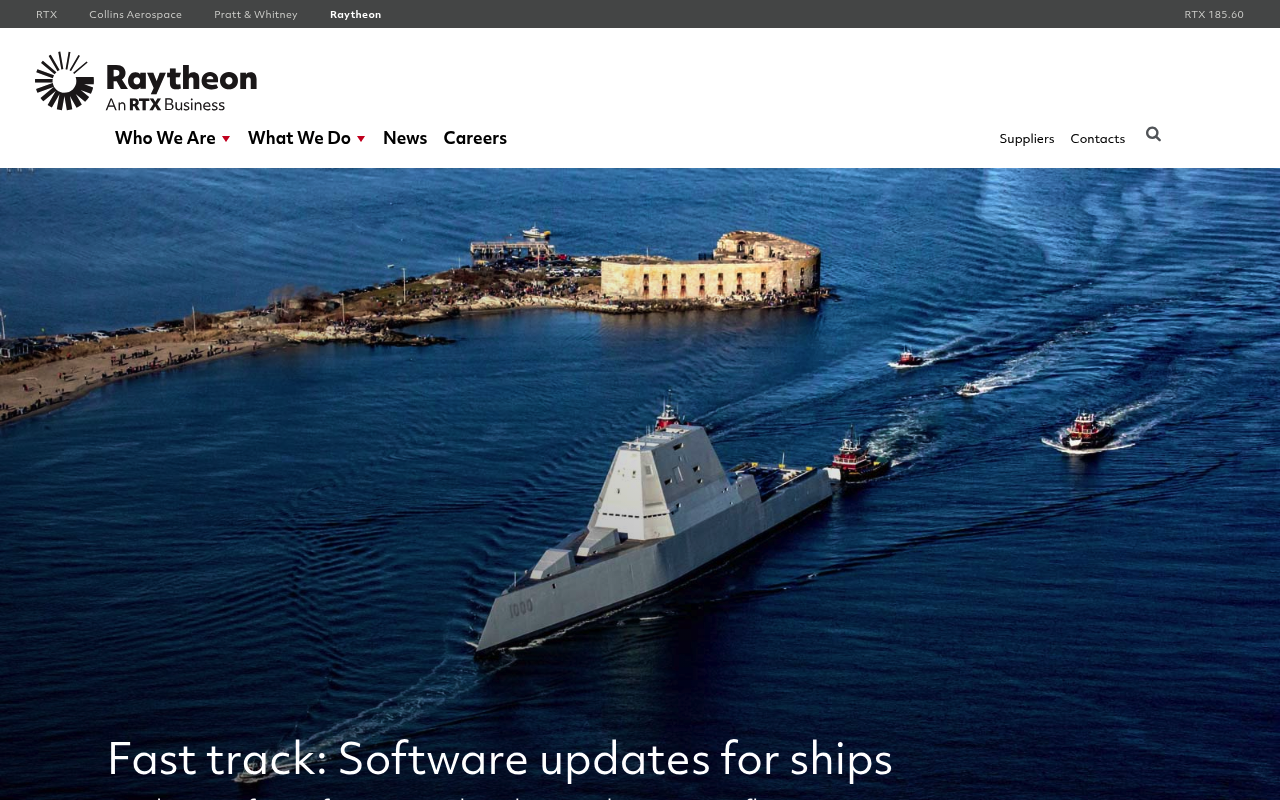Screen dimensions: 1280x800
Task: Select Pratt & Whitney in the top bar
Action: (x=256, y=14)
